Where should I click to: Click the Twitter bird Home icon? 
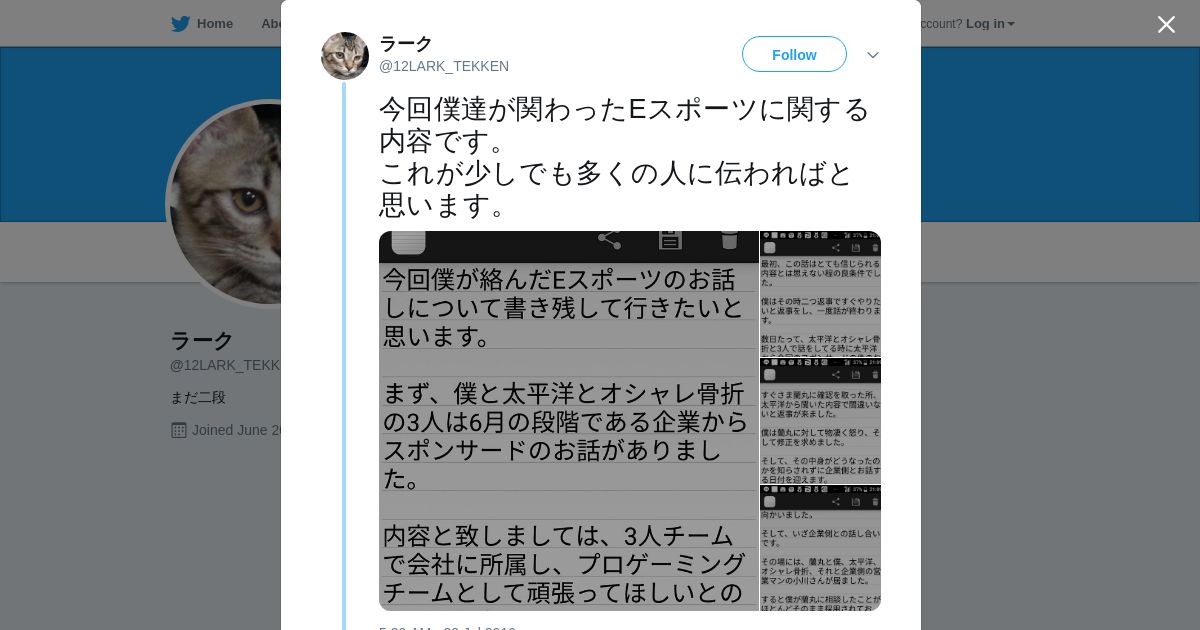tap(180, 24)
